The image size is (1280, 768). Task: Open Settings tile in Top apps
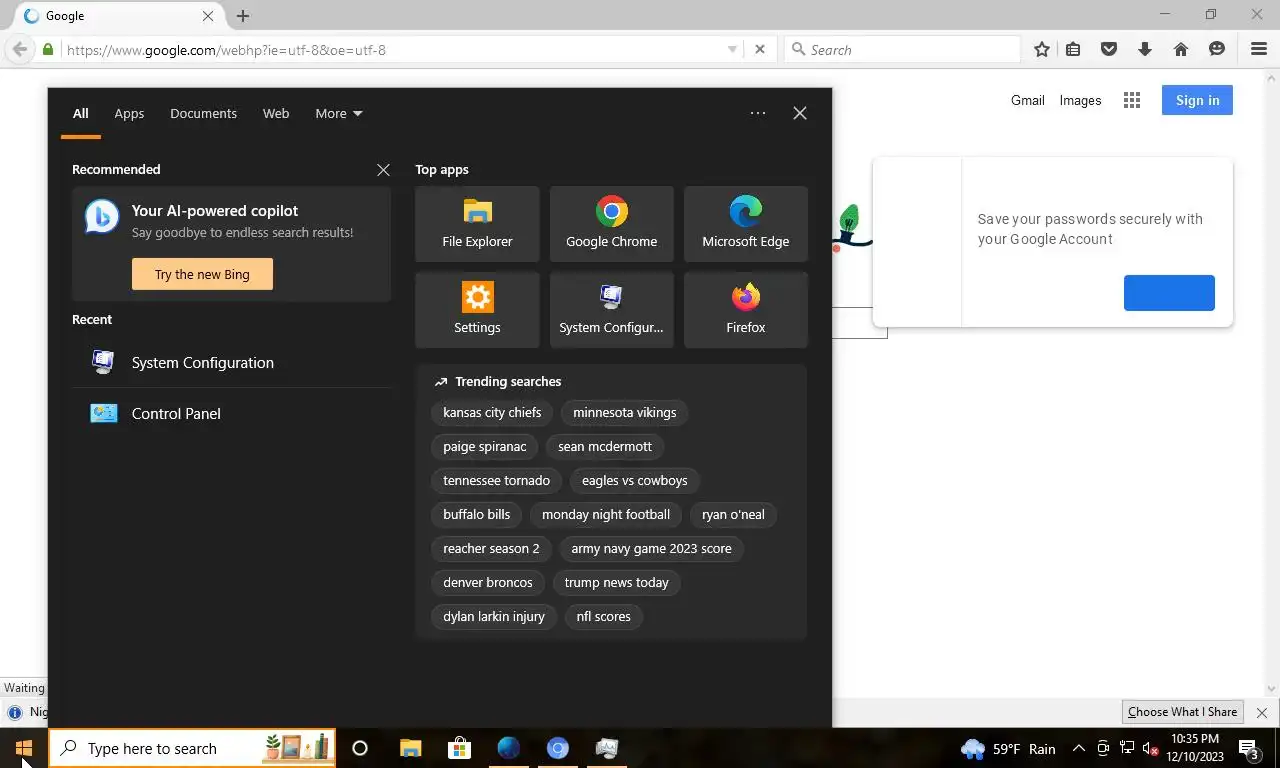[x=477, y=310]
